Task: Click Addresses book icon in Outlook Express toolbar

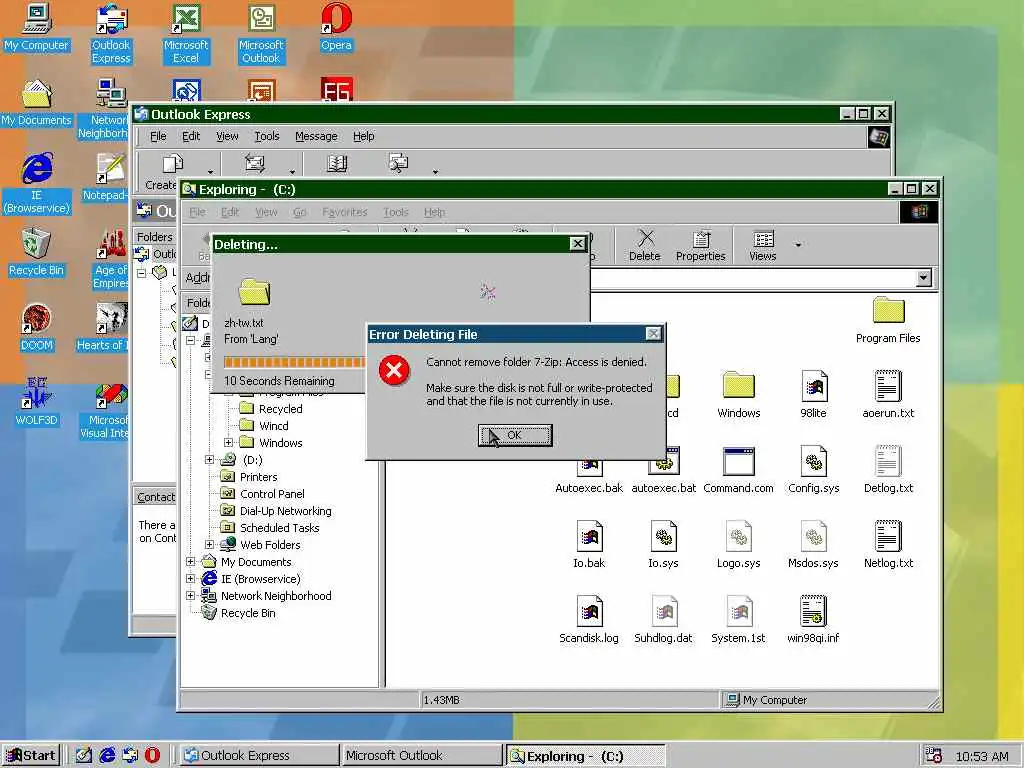Action: point(337,163)
